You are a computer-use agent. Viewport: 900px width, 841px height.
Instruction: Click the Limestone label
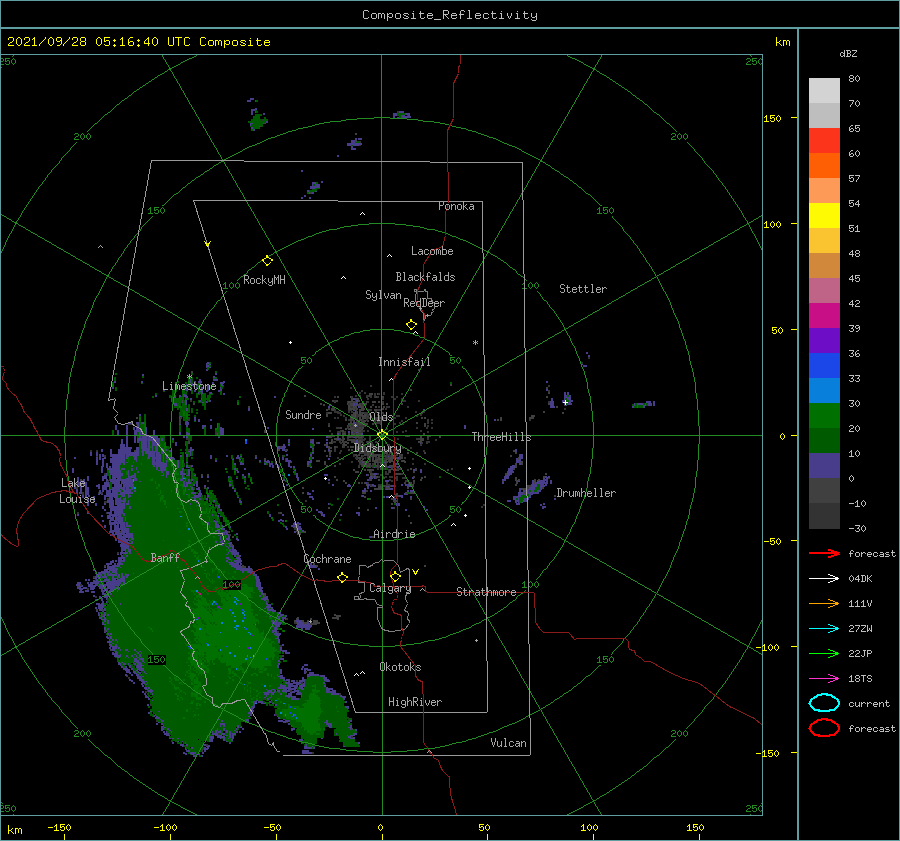tap(189, 386)
